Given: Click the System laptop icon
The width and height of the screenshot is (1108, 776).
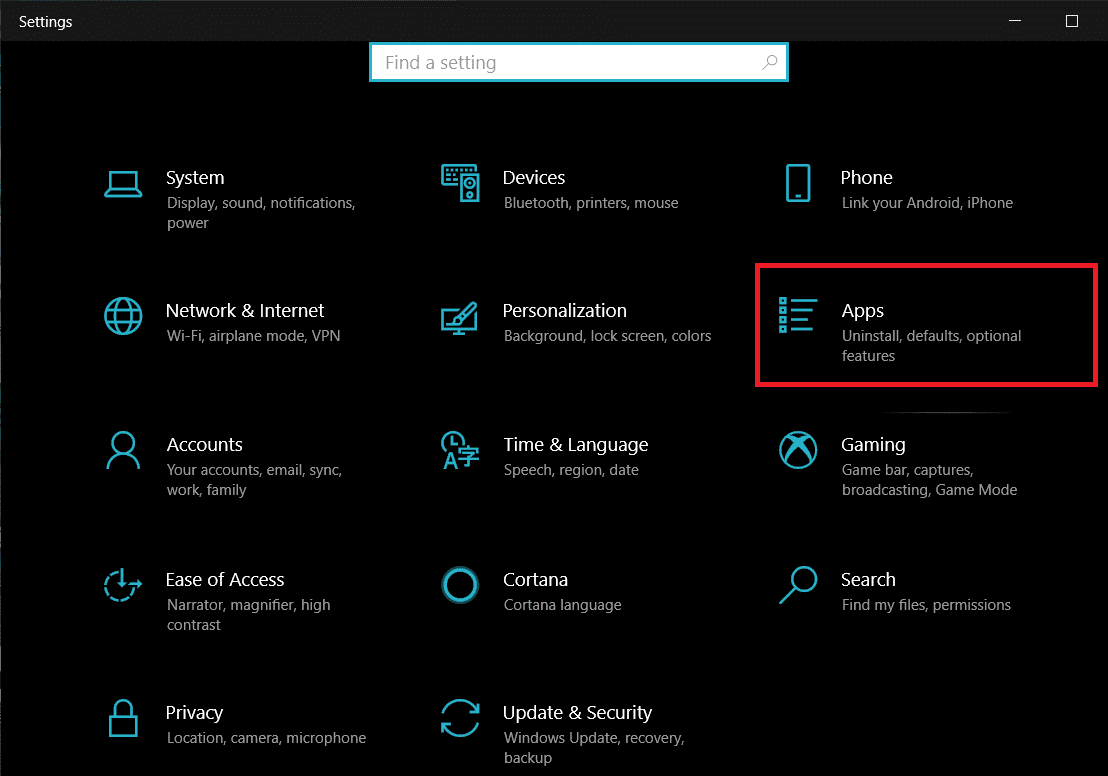Looking at the screenshot, I should click(x=123, y=183).
